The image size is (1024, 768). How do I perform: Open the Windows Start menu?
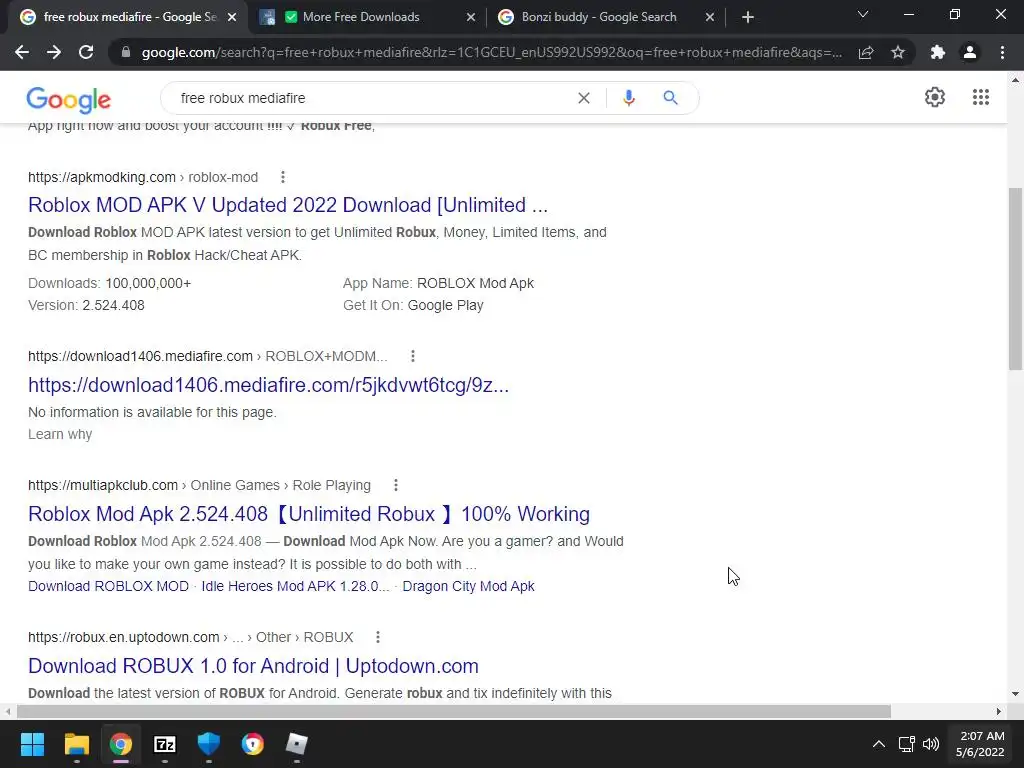click(32, 744)
